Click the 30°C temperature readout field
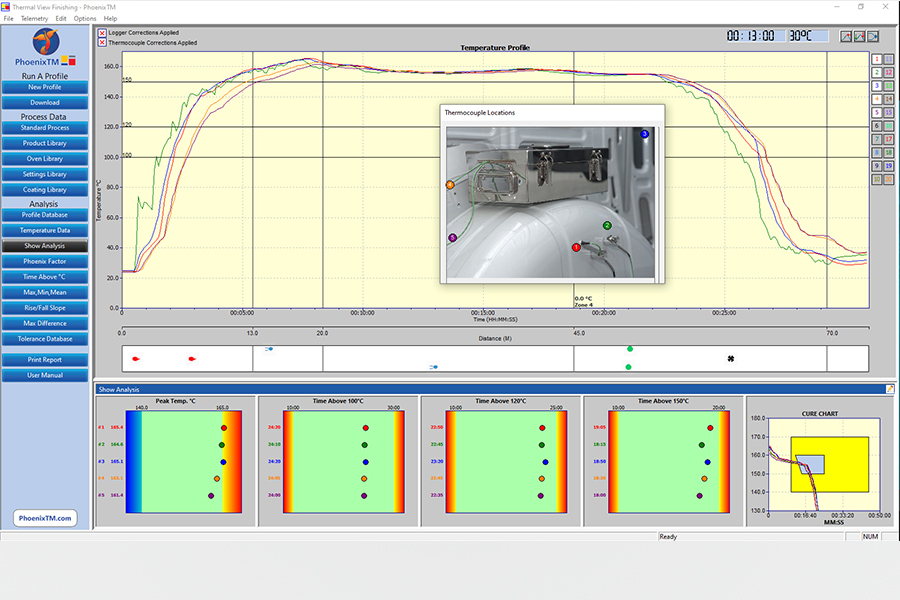 coord(809,36)
